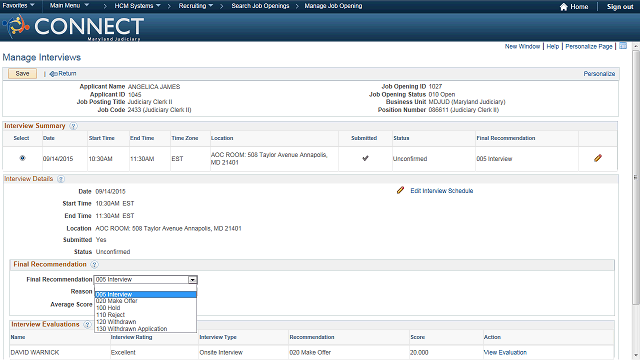Viewport: 640px width, 360px height.
Task: Choose 100 Hold option
Action: pos(146,308)
